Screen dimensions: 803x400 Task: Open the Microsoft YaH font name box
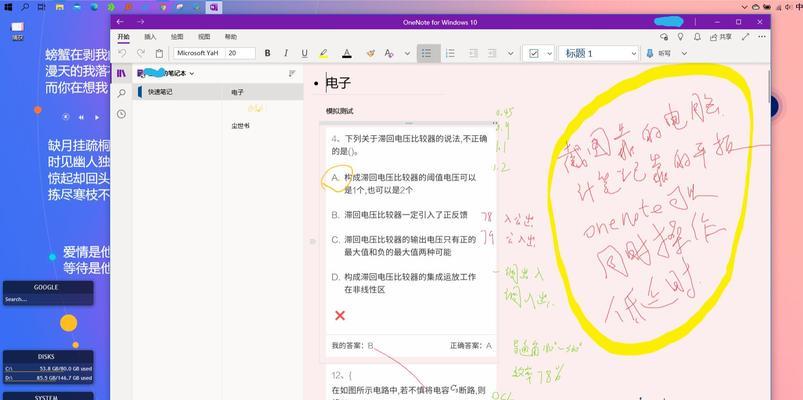click(199, 53)
